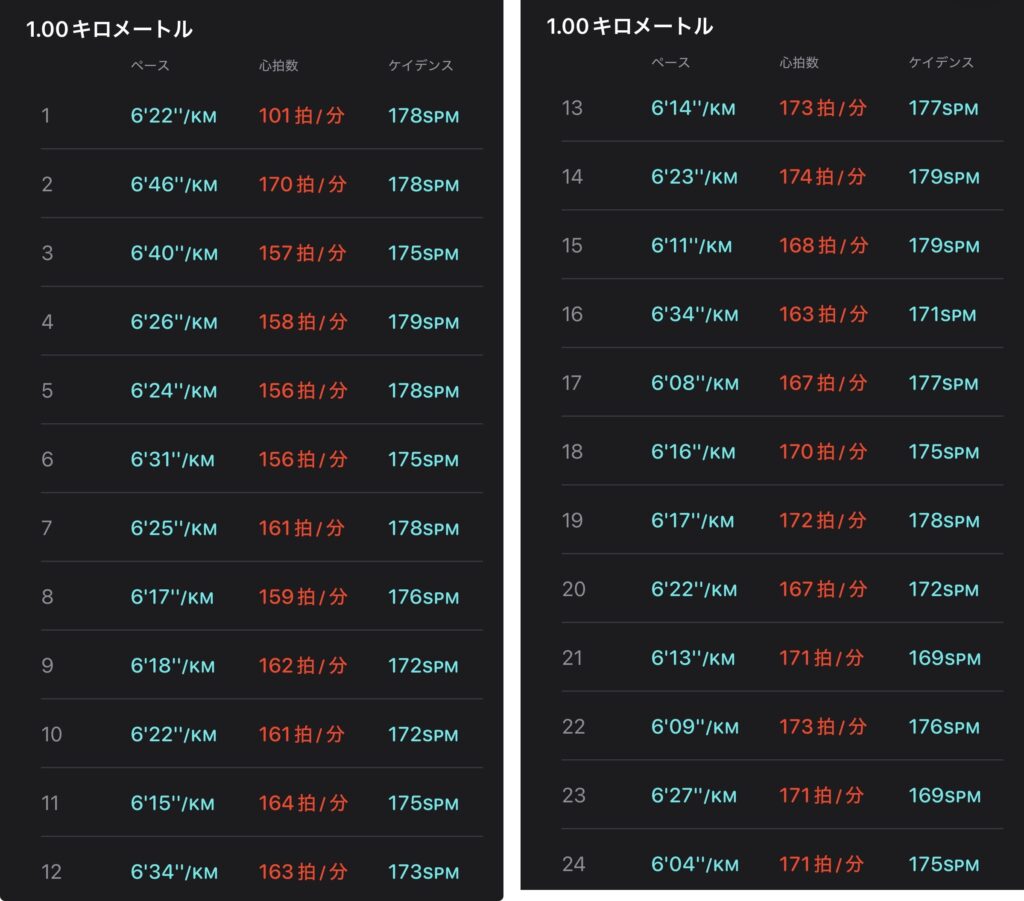Click the 162拍/分 heart rate value
The width and height of the screenshot is (1024, 901).
click(302, 665)
